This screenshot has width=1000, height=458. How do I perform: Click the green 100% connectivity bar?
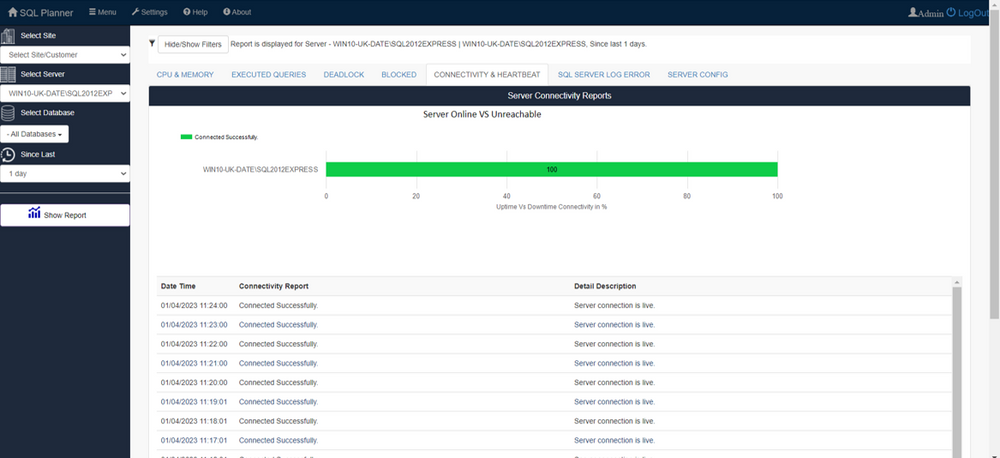[551, 170]
